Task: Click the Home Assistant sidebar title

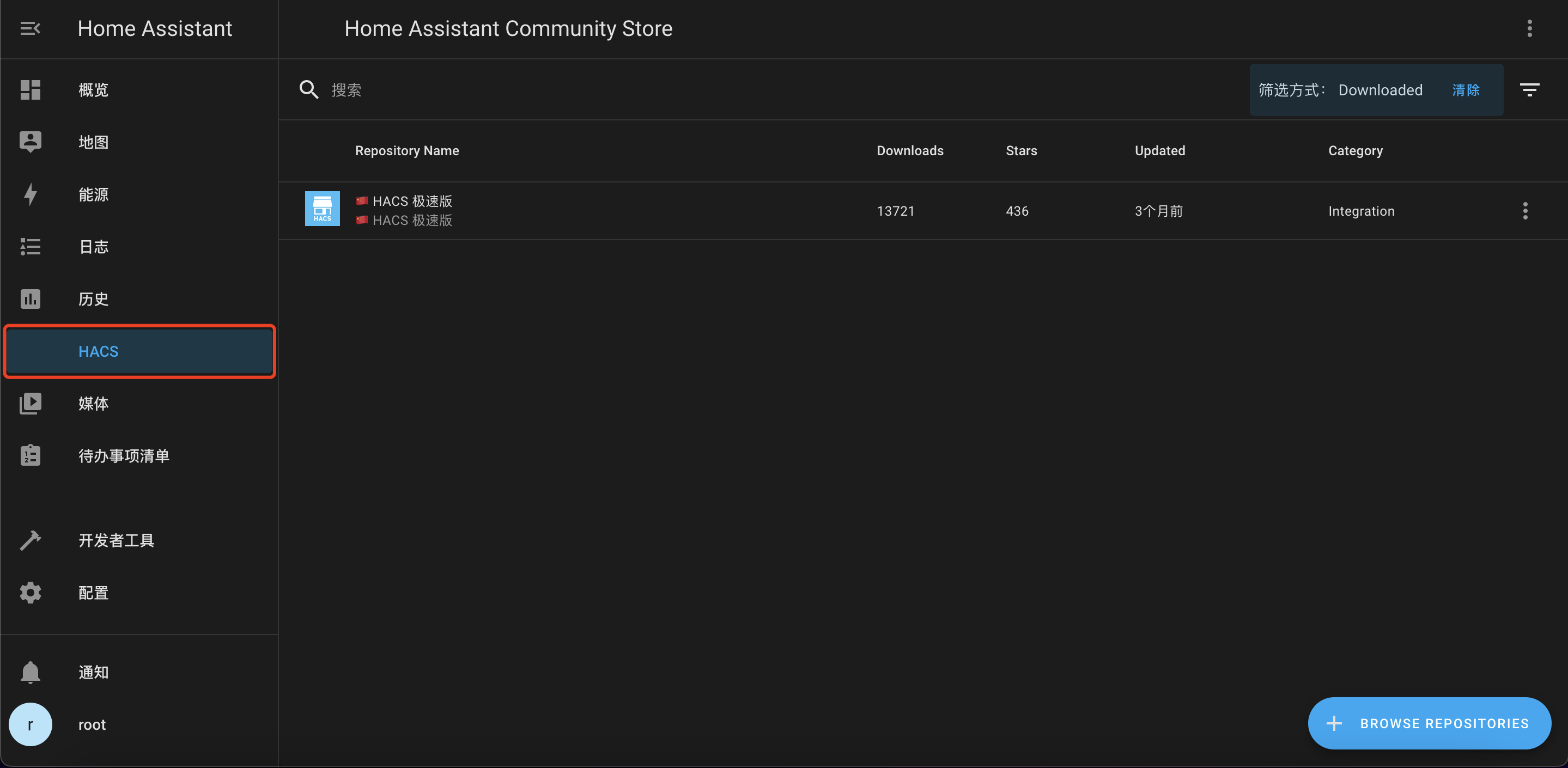Action: tap(155, 29)
